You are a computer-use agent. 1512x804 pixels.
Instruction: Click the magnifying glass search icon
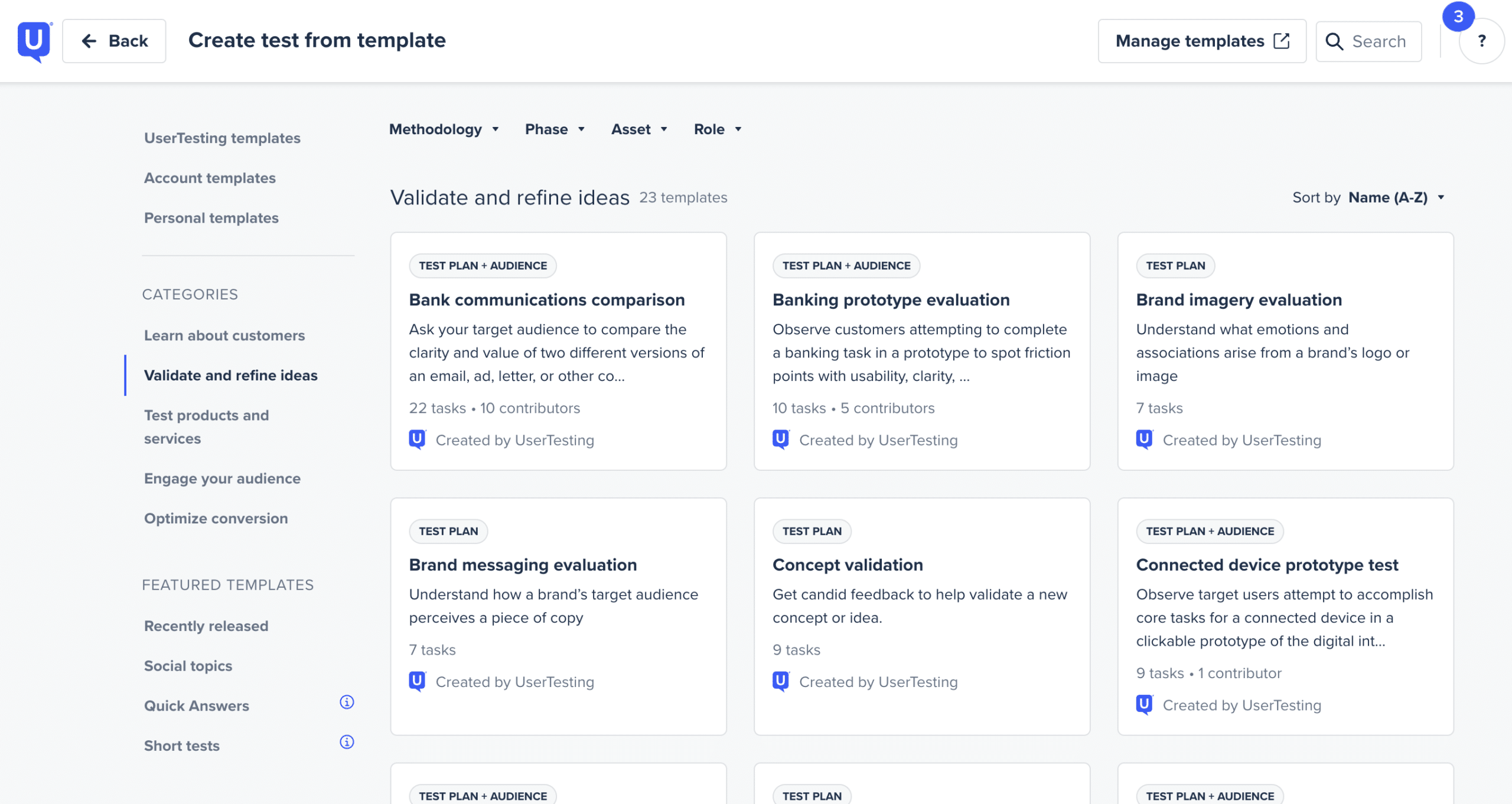tap(1334, 41)
